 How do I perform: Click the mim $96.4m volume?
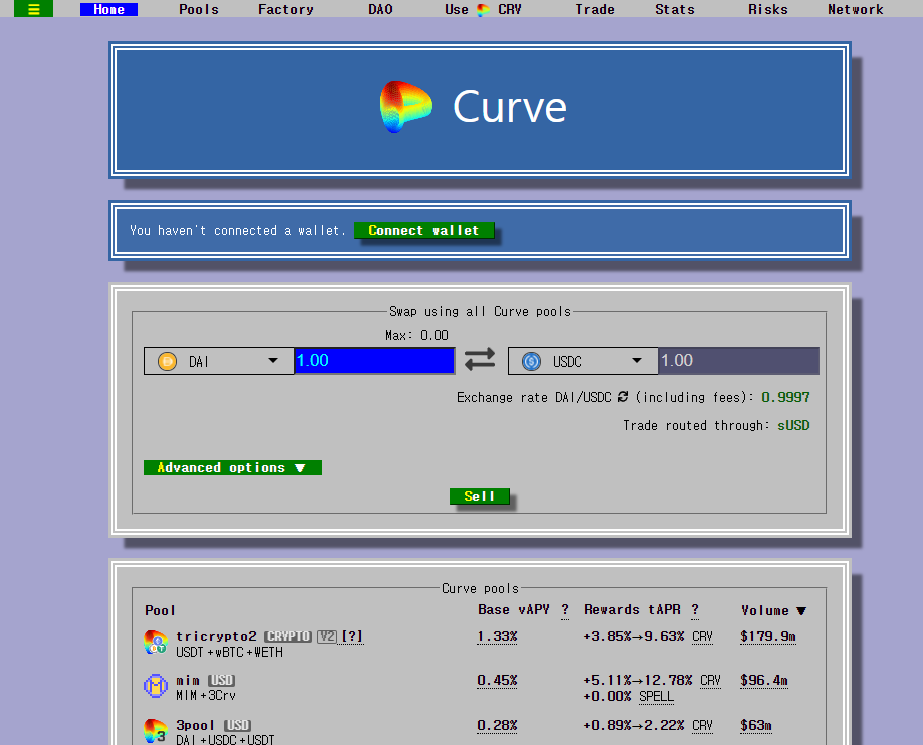[x=764, y=681]
